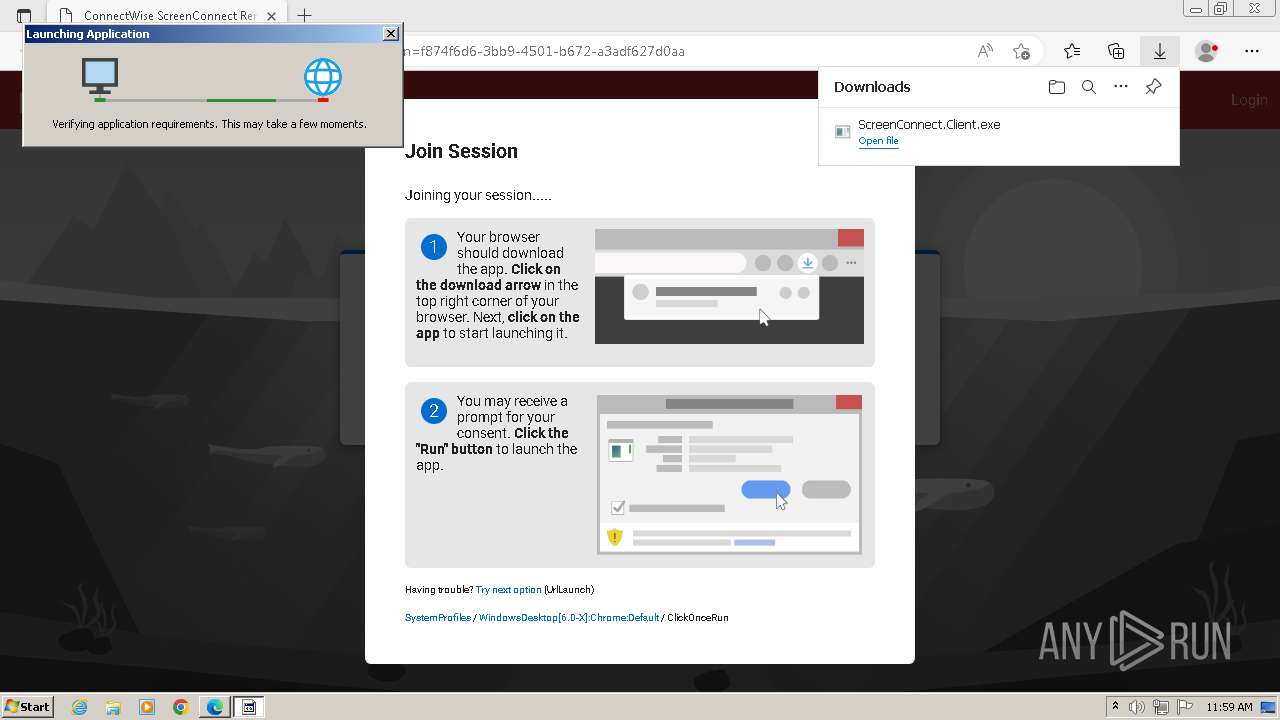Viewport: 1280px width, 720px height.
Task: Click the Login link
Action: click(x=1249, y=100)
